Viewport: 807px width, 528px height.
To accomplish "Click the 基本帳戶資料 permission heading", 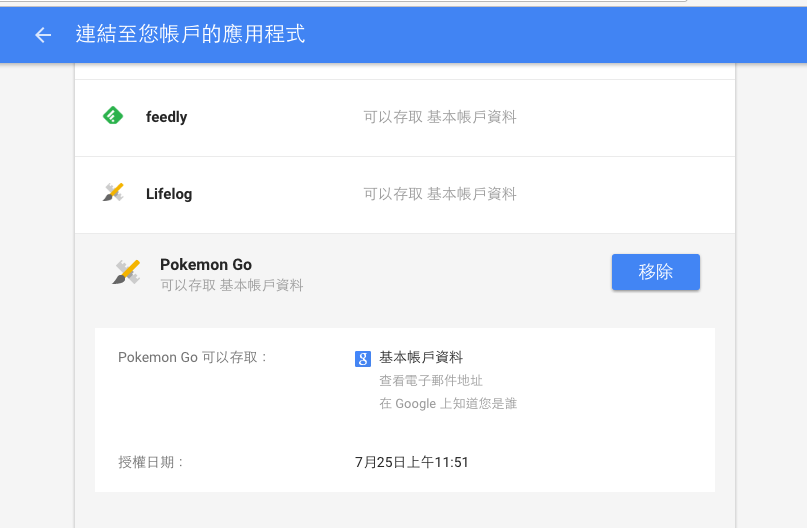I will click(x=421, y=357).
